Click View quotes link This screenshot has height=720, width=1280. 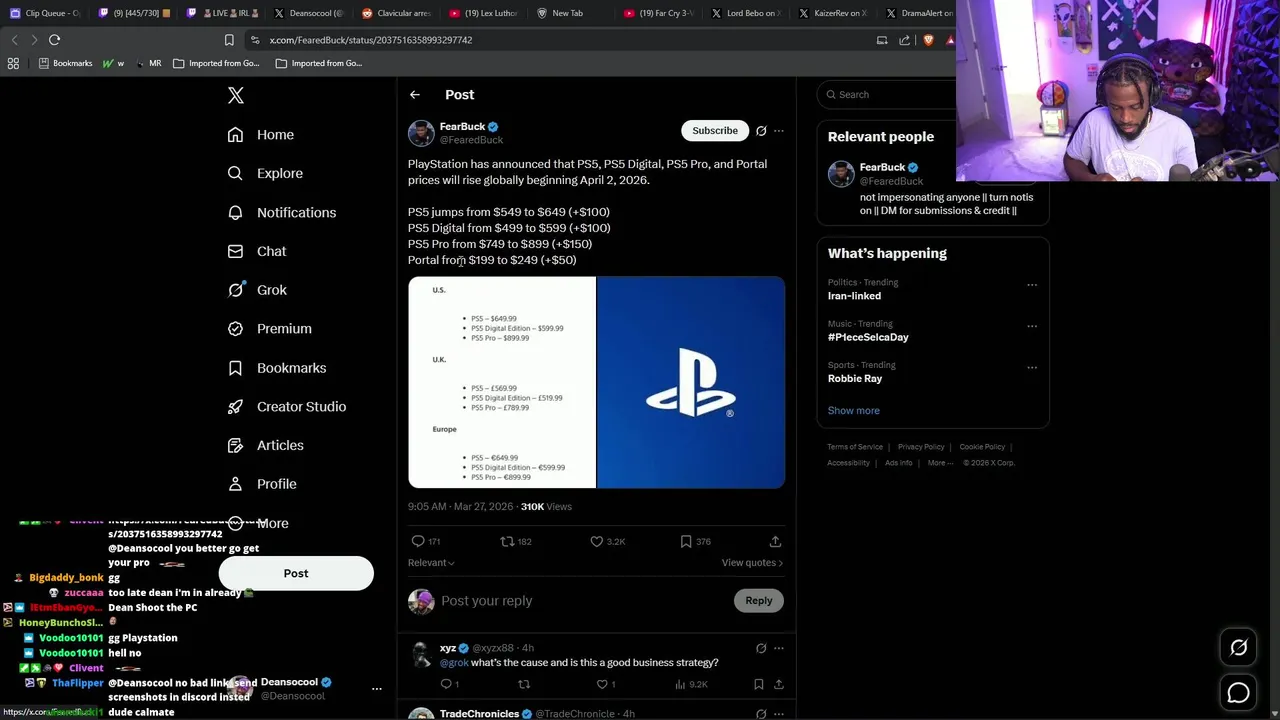pyautogui.click(x=752, y=563)
